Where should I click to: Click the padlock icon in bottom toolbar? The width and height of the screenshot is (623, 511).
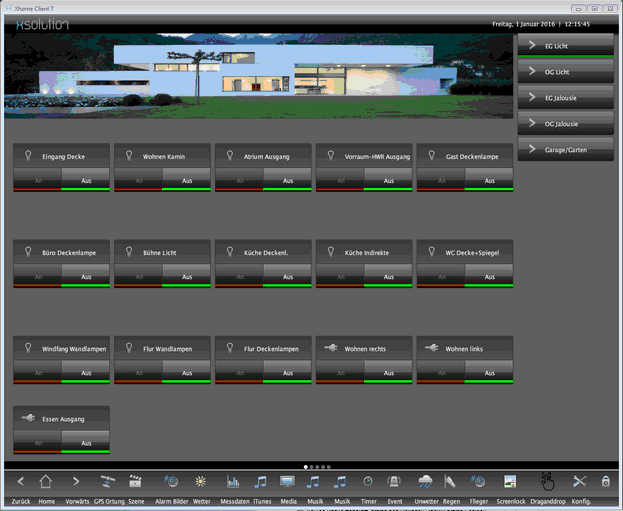click(x=606, y=482)
